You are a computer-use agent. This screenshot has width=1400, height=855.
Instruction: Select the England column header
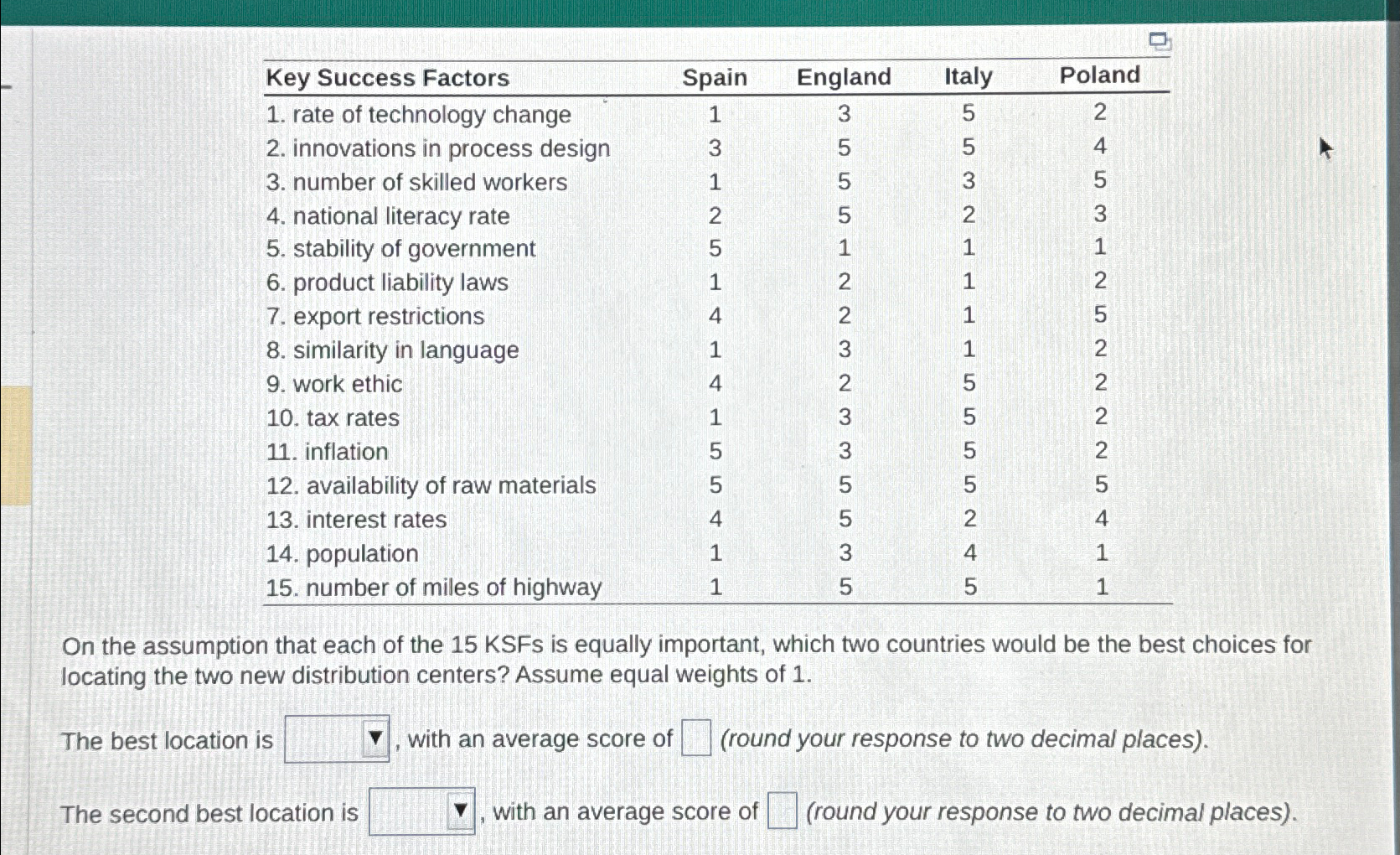click(x=844, y=77)
